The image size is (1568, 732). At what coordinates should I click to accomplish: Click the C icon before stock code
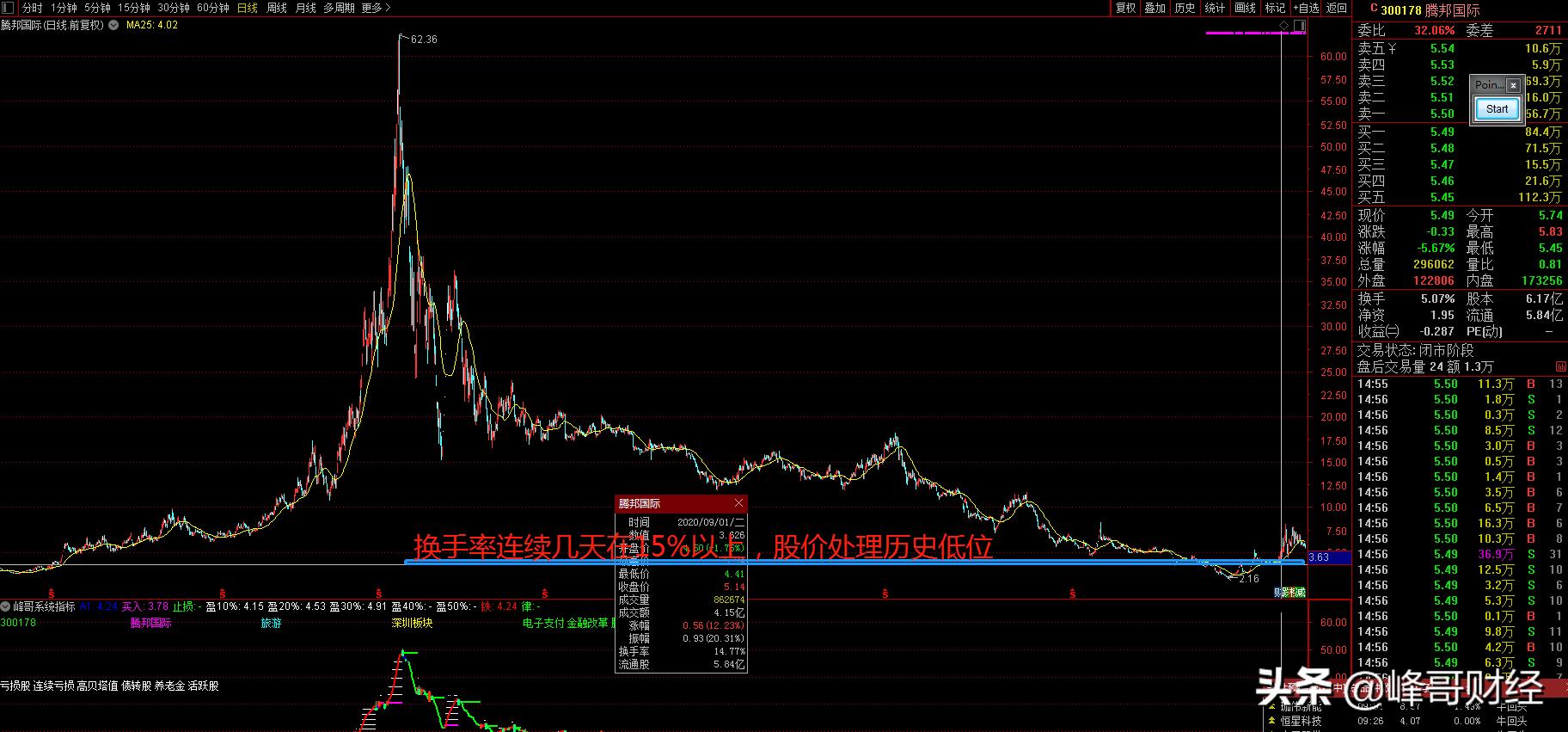[x=1374, y=9]
